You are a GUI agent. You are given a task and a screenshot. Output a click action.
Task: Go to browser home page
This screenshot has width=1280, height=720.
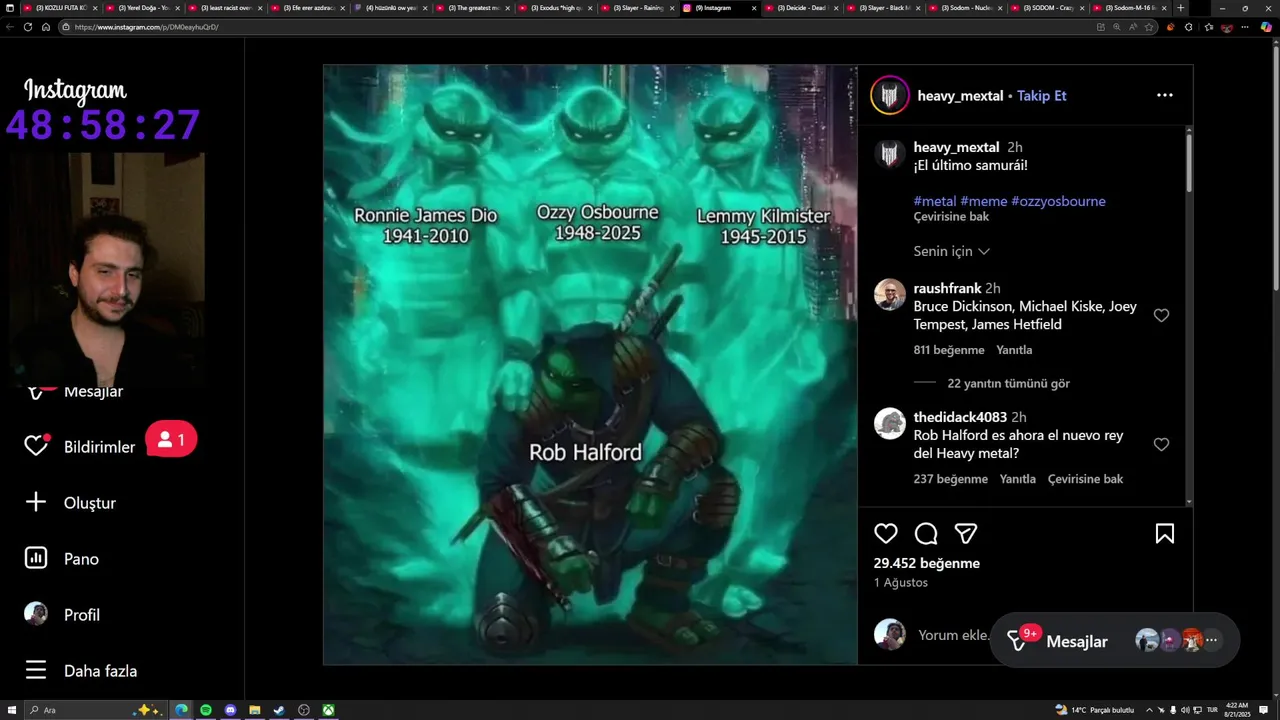click(46, 27)
